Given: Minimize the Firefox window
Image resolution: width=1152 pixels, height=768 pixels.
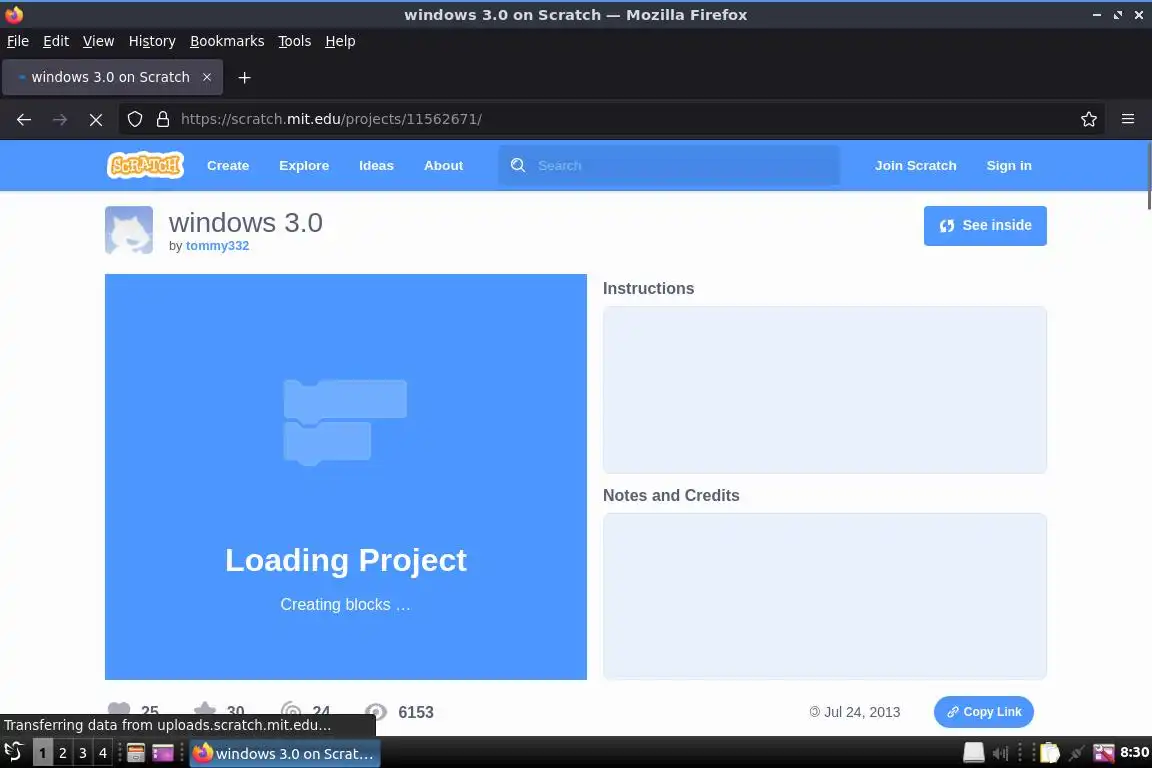Looking at the screenshot, I should coord(1097,15).
